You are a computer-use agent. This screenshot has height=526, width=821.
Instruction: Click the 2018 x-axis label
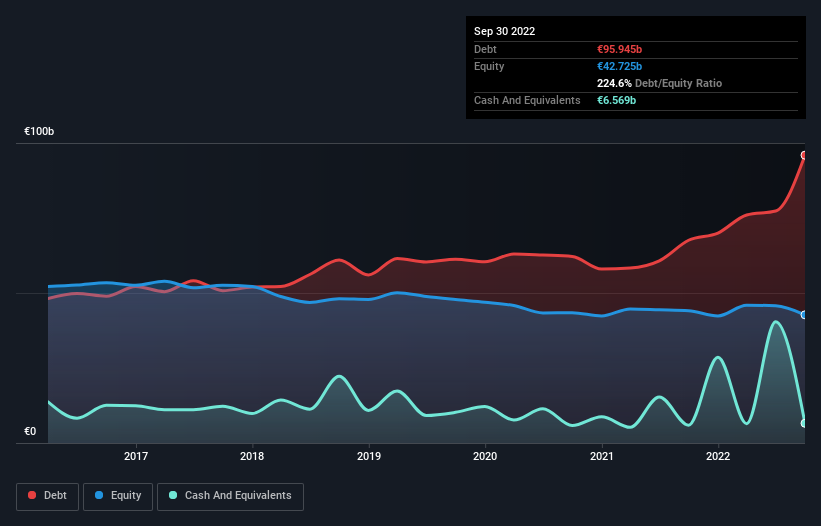(252, 456)
